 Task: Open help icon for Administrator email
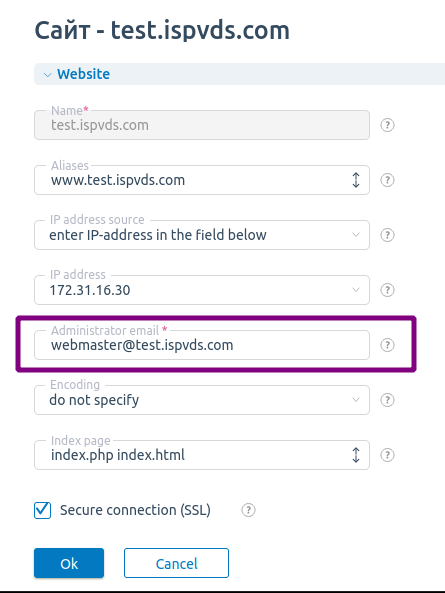click(387, 345)
